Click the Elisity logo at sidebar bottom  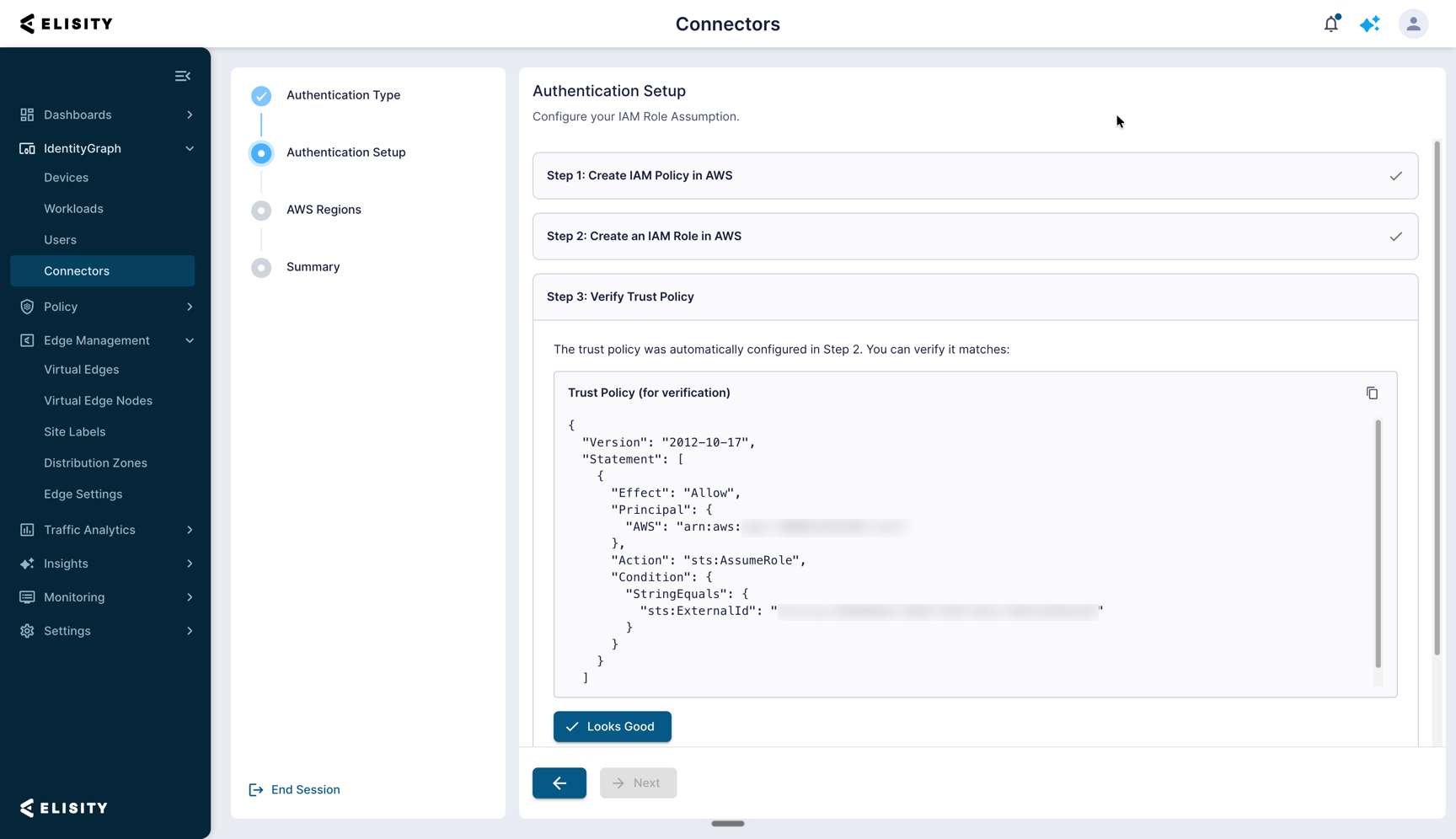coord(64,808)
